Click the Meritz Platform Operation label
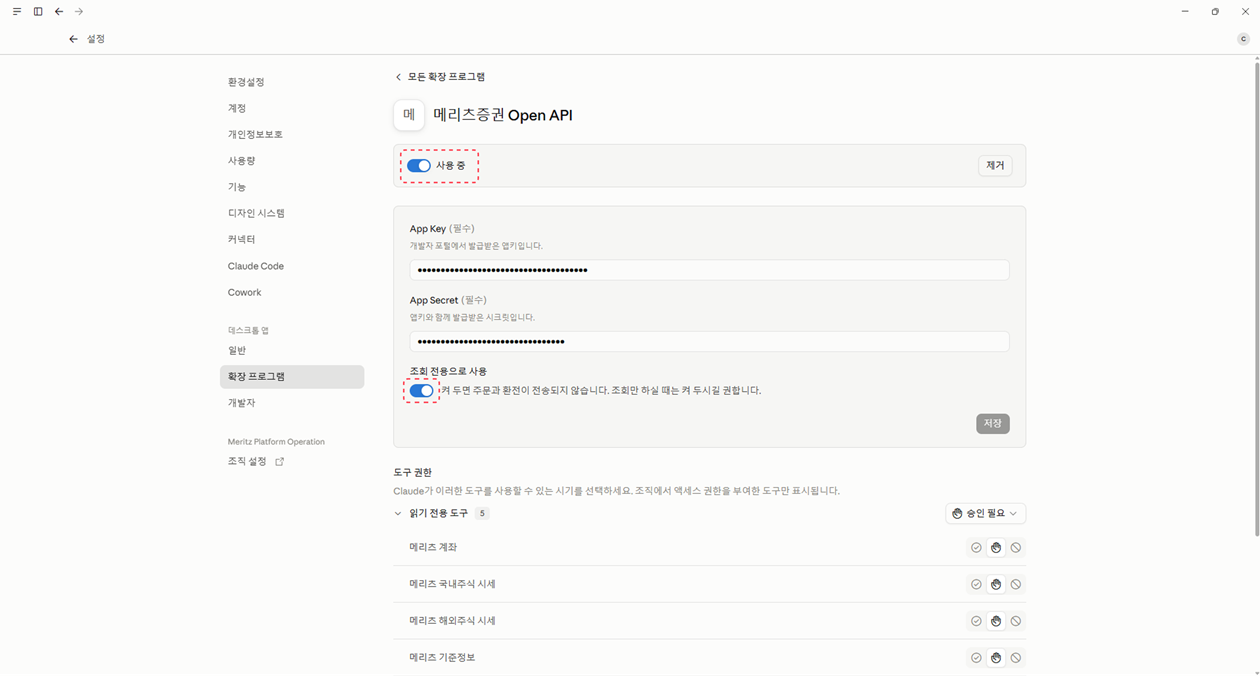The image size is (1260, 676). pyautogui.click(x=276, y=442)
